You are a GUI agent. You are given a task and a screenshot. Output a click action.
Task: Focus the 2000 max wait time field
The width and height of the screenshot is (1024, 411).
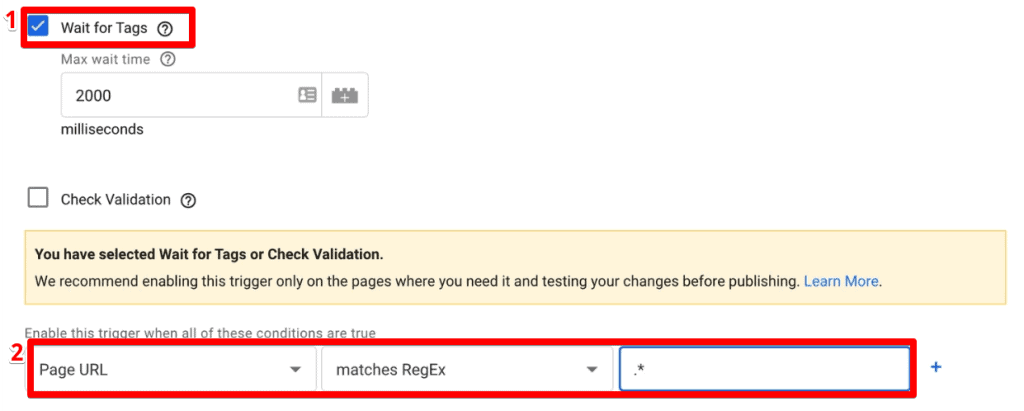click(191, 95)
